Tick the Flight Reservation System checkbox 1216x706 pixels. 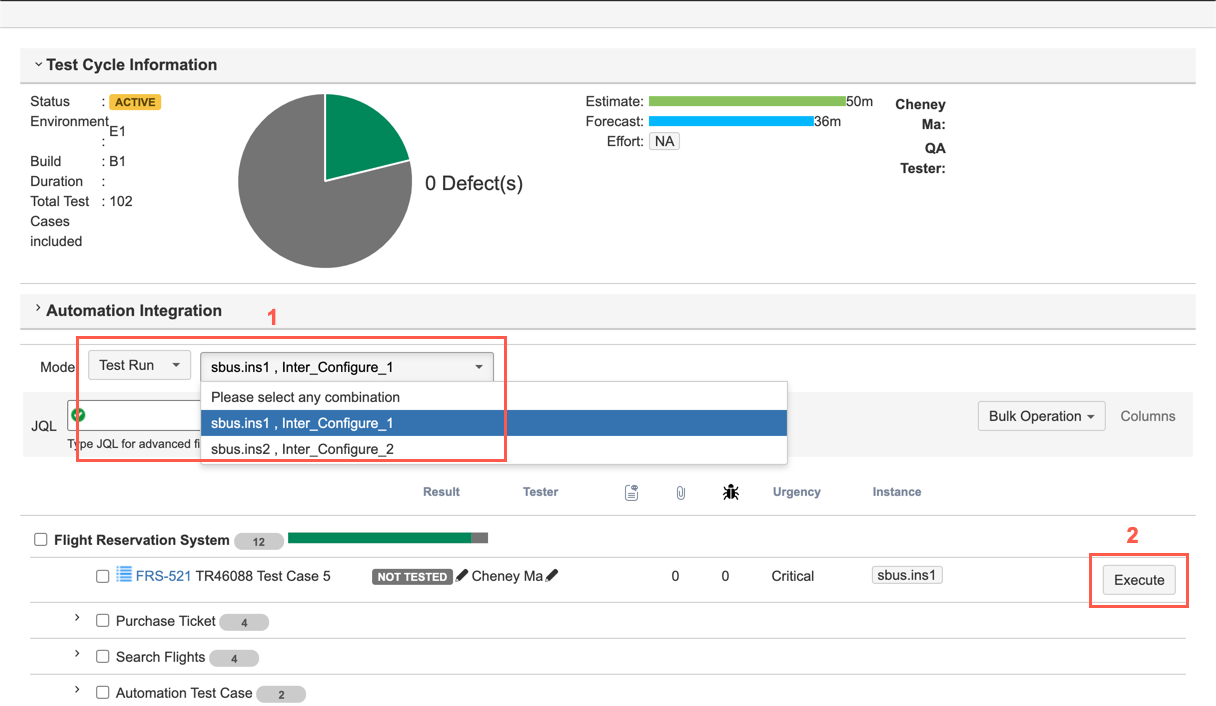[41, 540]
